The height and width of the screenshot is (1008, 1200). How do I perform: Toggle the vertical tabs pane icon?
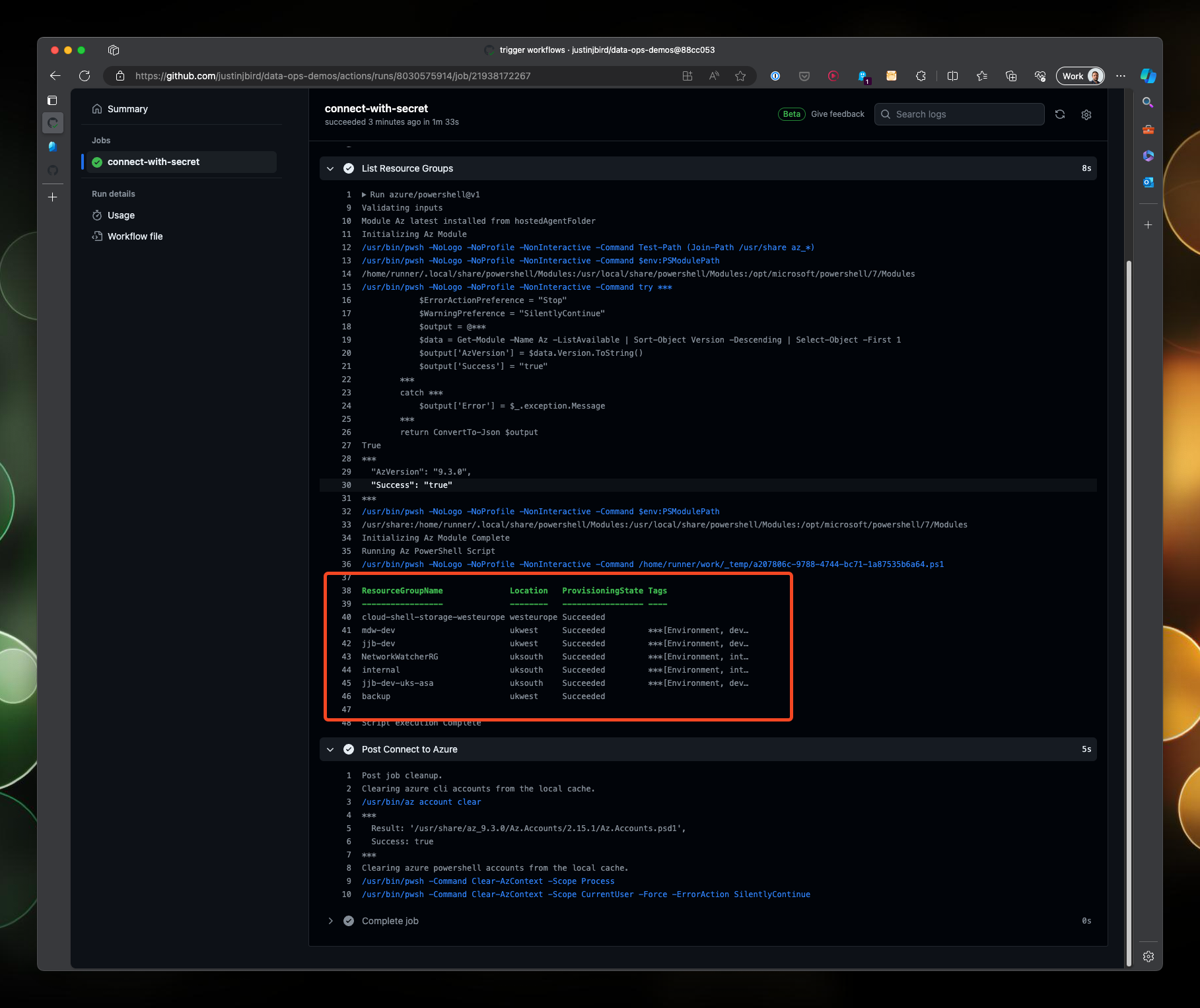53,100
